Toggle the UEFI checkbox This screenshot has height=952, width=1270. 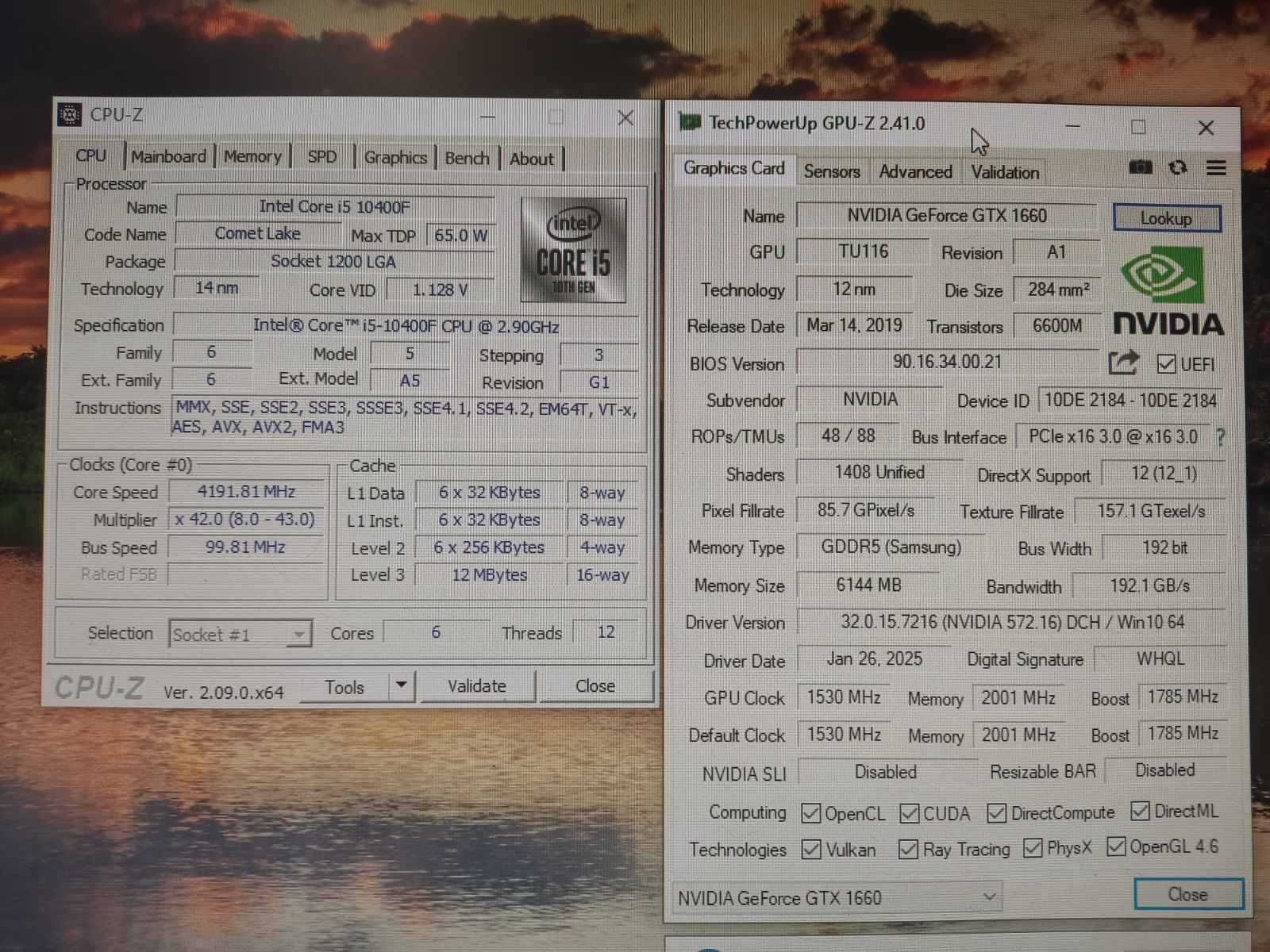(x=1166, y=364)
